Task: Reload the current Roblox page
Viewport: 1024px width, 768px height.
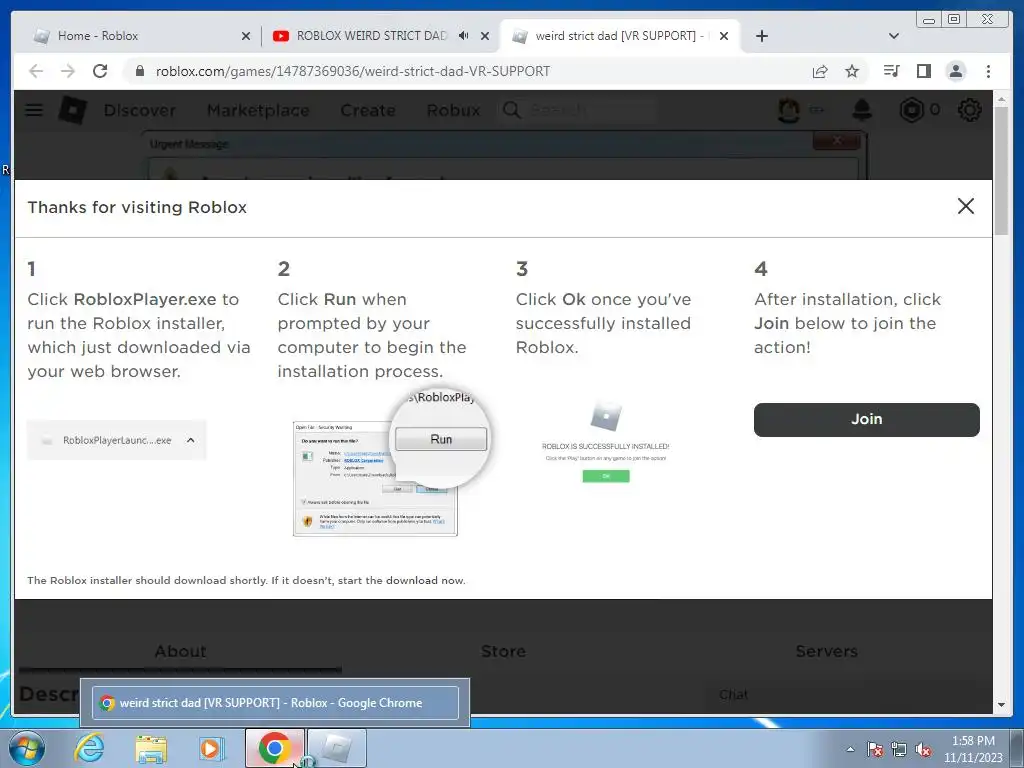Action: [100, 71]
